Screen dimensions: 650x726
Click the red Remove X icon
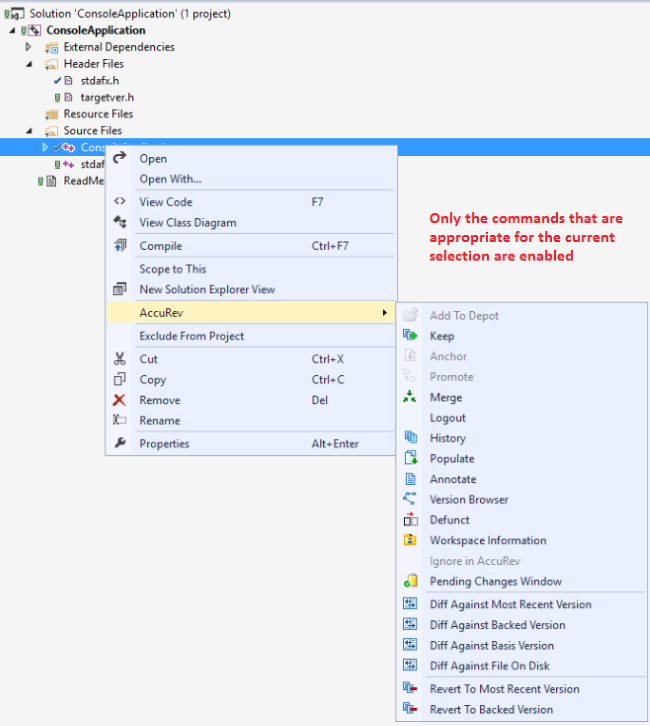click(119, 400)
